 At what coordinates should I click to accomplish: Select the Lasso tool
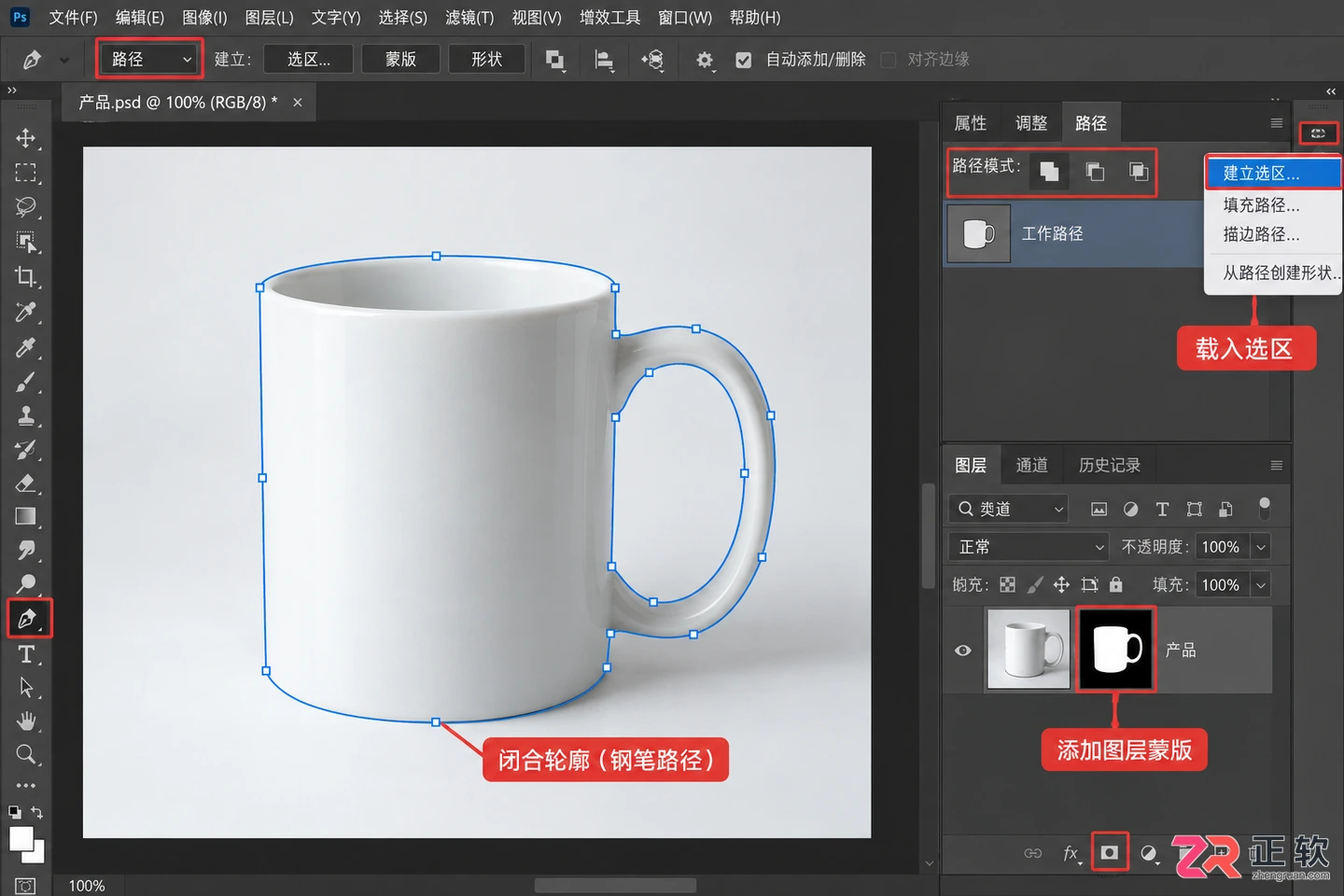point(25,207)
